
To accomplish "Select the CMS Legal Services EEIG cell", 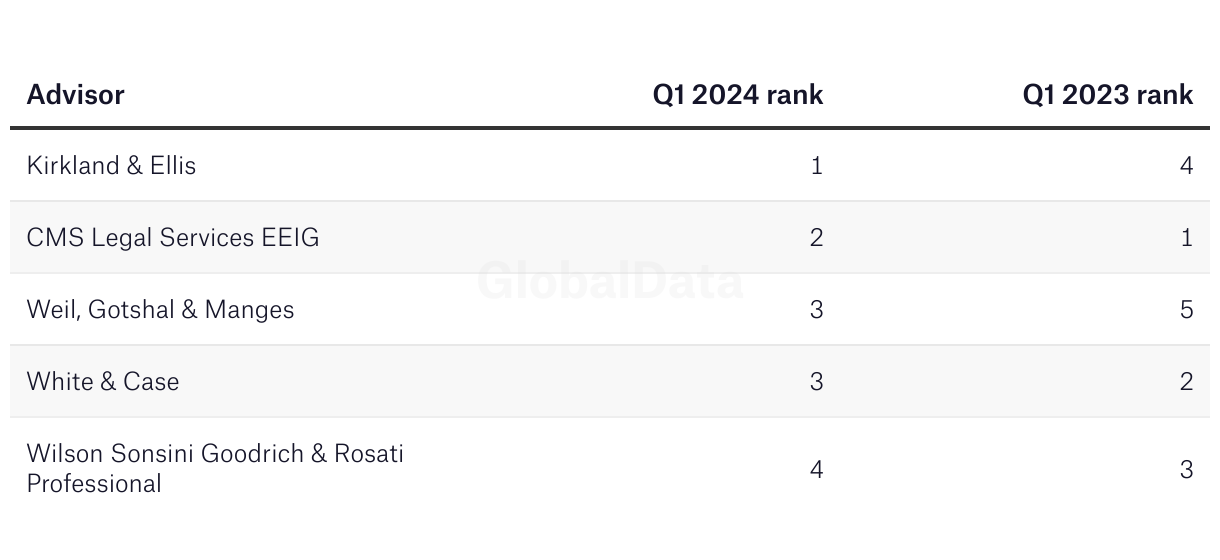I will point(173,238).
